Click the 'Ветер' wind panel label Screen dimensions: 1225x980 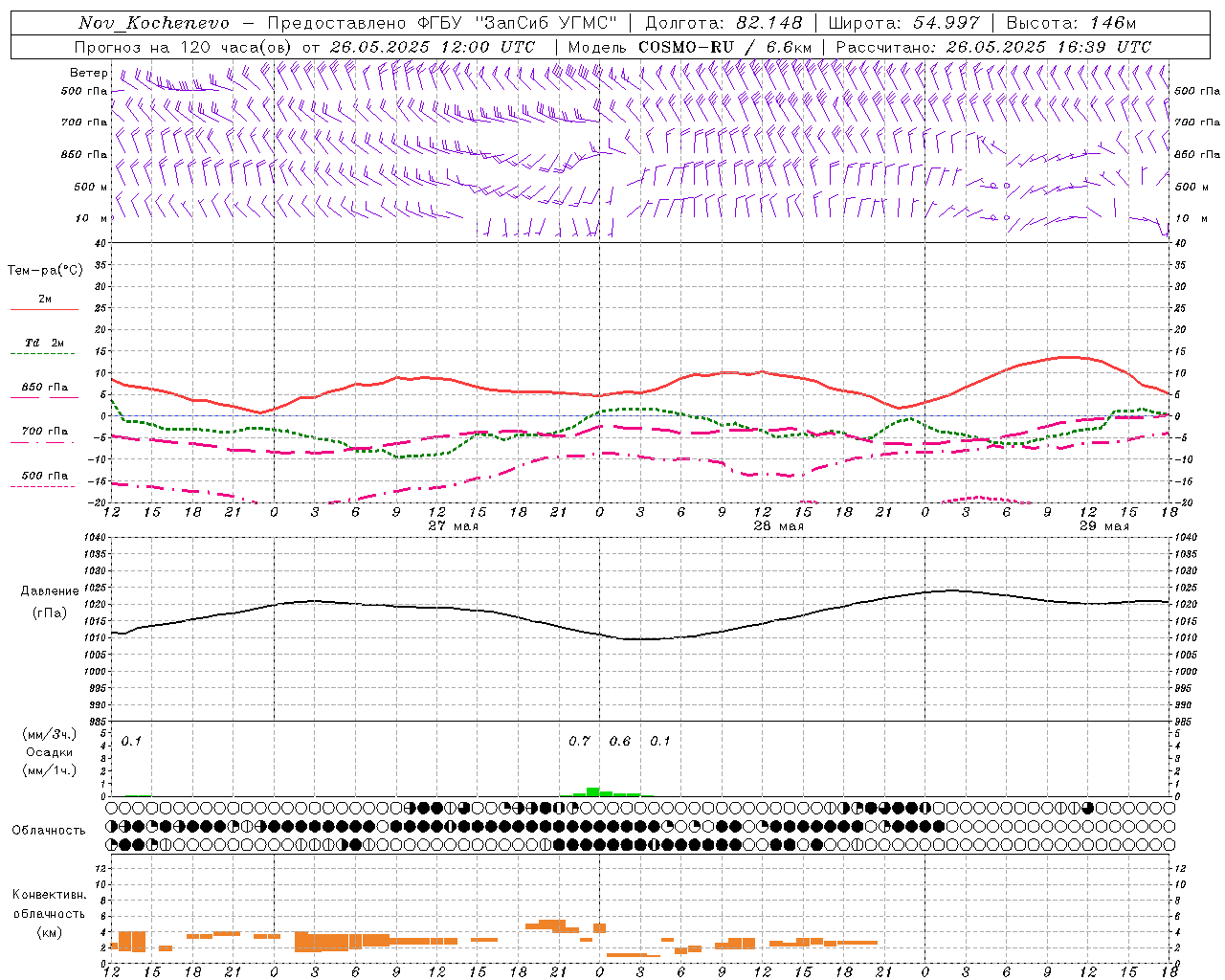(x=88, y=73)
